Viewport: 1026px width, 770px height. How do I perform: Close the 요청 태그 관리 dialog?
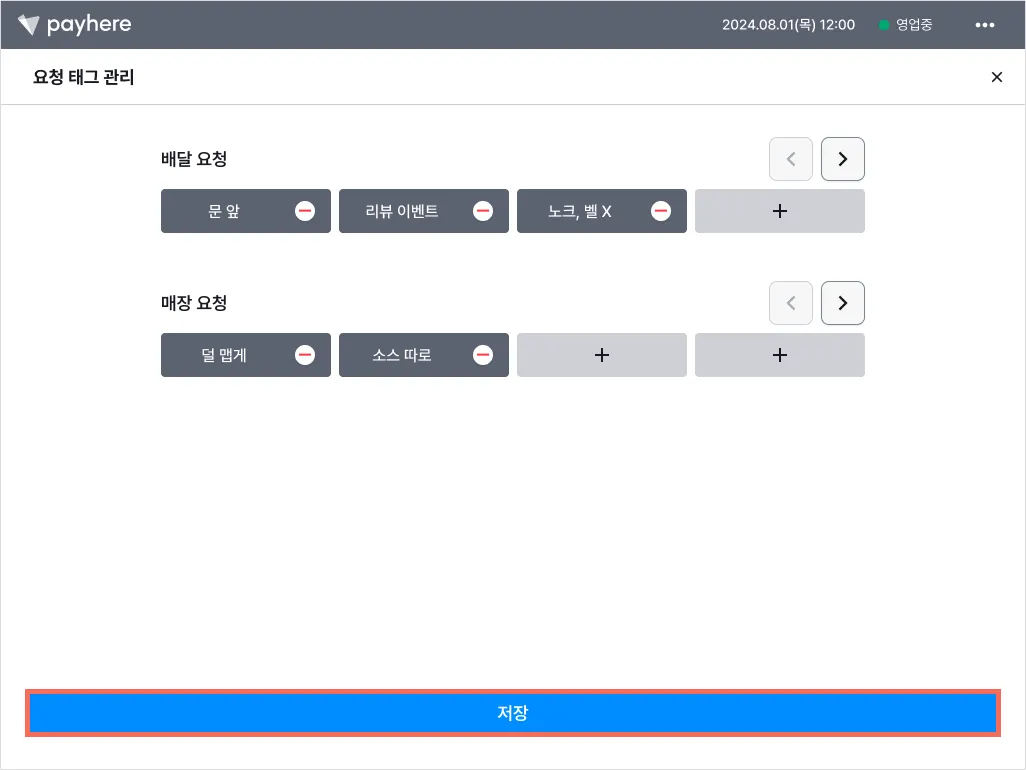(996, 77)
